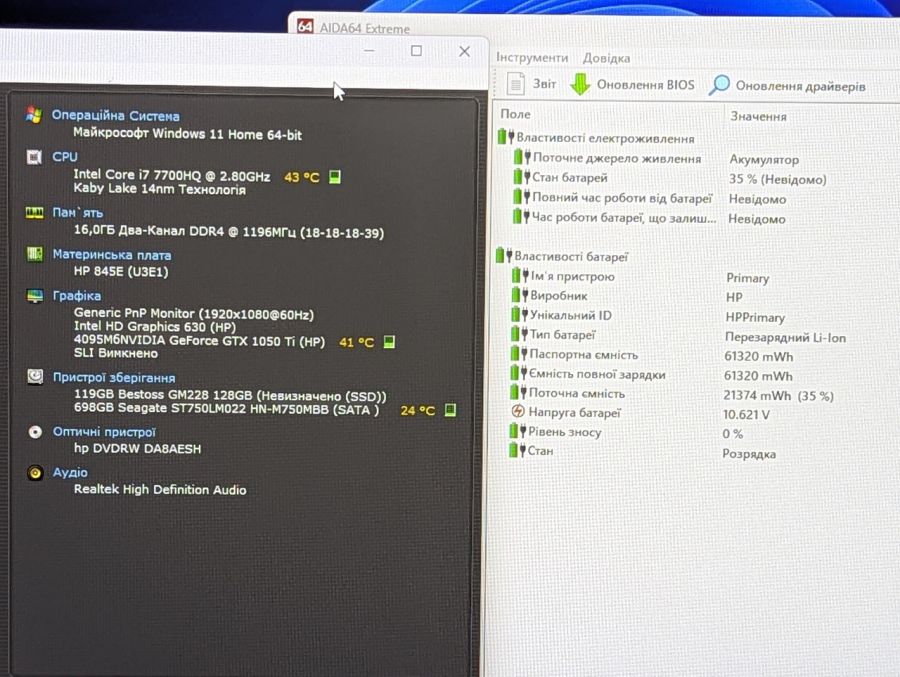Click the Пам'ять RAM module icon

(x=34, y=213)
